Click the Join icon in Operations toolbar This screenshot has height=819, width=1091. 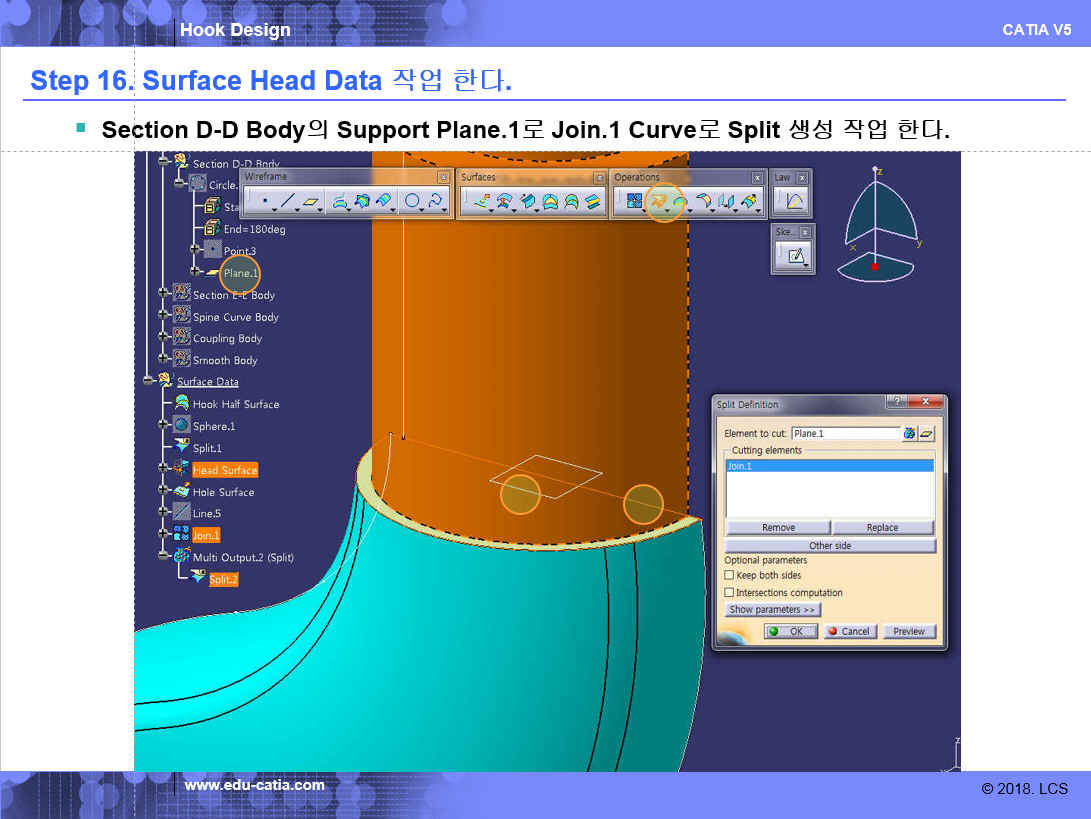click(x=633, y=202)
